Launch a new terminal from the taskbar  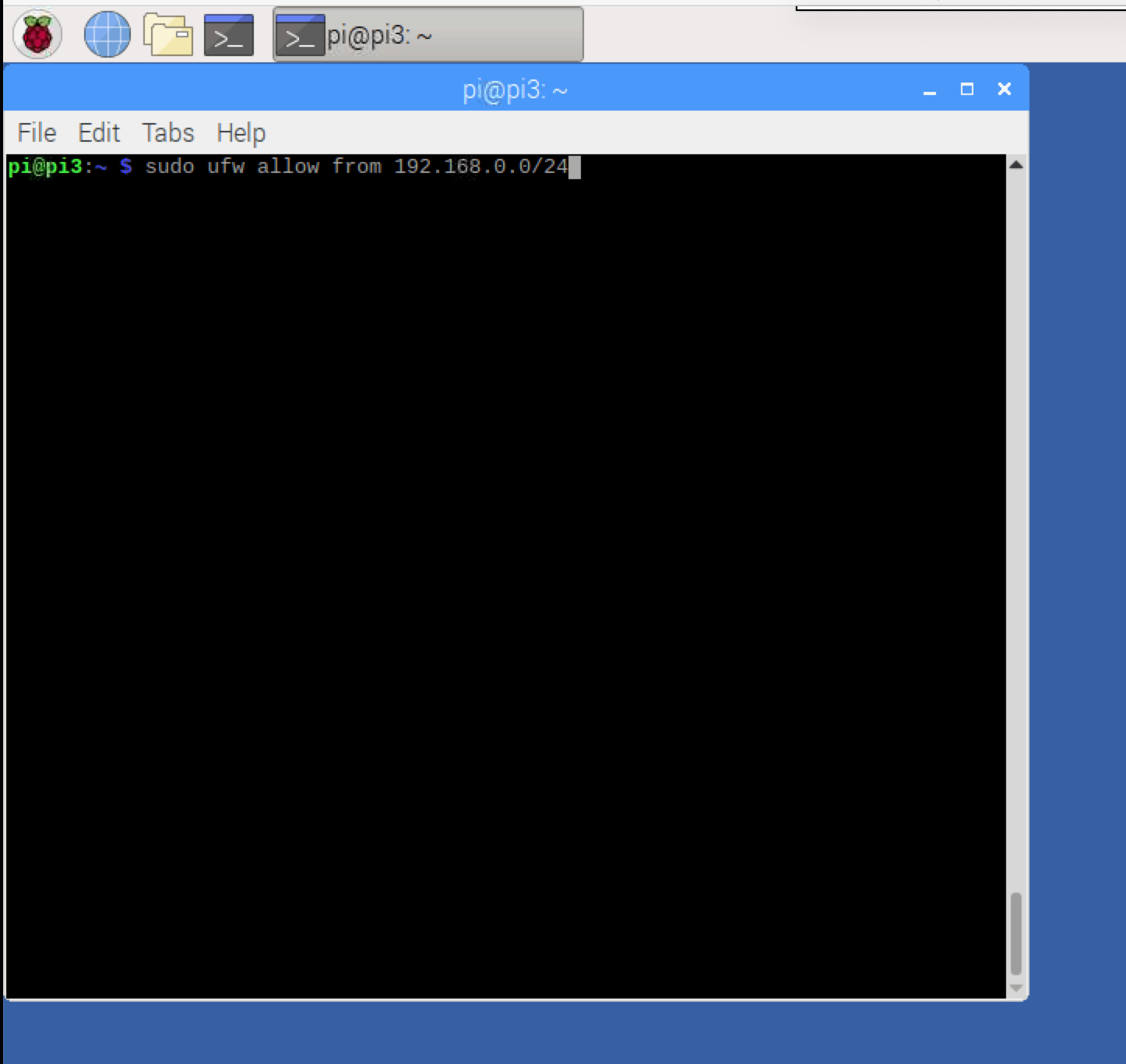(227, 34)
